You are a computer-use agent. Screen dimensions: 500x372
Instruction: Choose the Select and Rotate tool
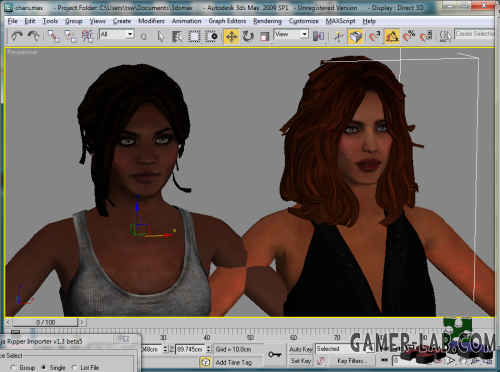[248, 36]
